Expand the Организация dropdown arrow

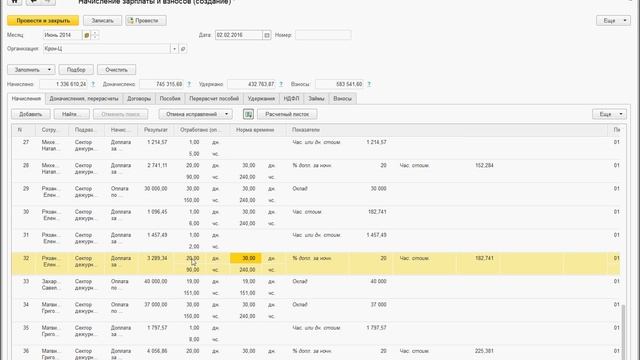[x=174, y=49]
